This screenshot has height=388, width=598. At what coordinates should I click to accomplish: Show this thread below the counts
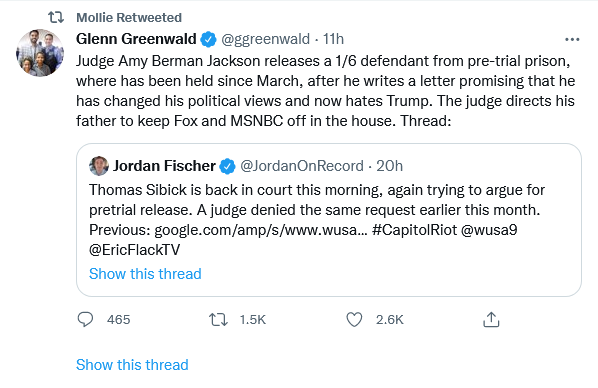tap(132, 365)
